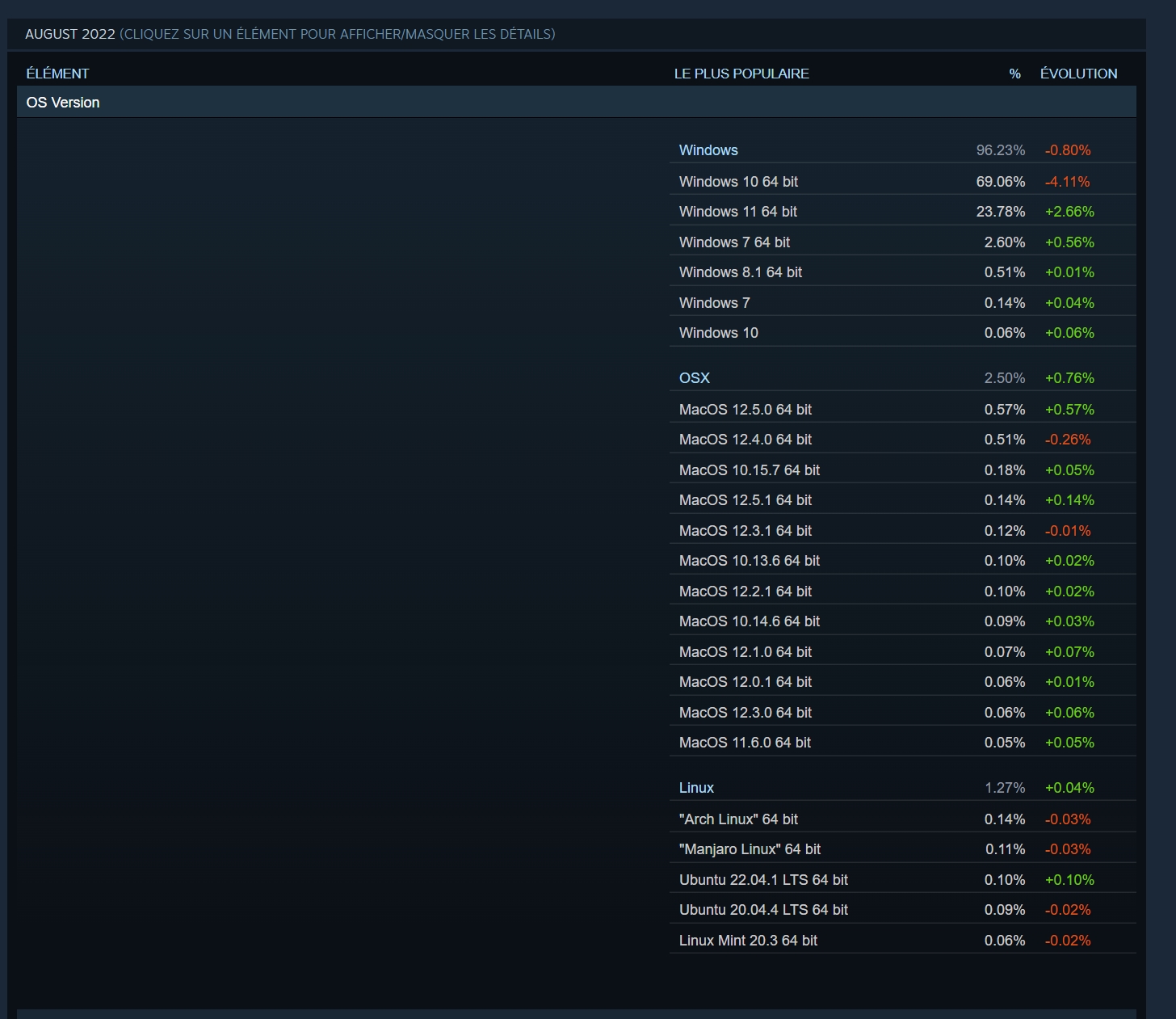The height and width of the screenshot is (1019, 1176).
Task: Click the AUGUST 2022 header text
Action: pos(70,34)
